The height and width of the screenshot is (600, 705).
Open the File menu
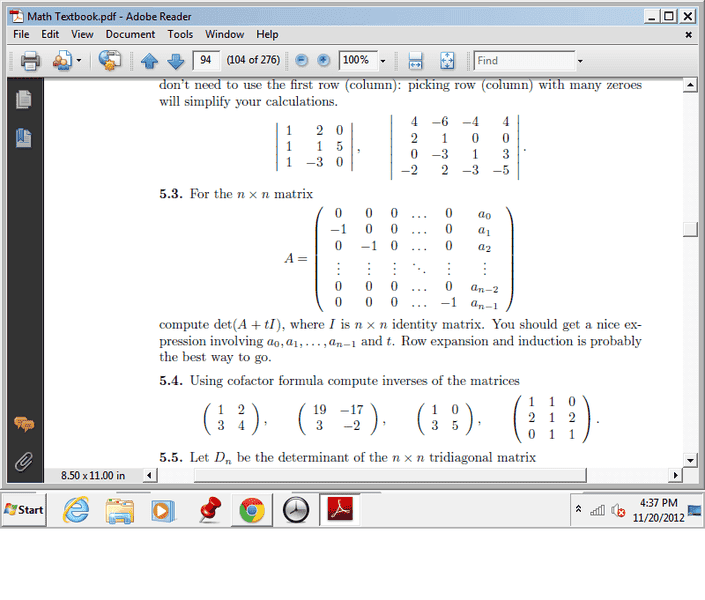tap(21, 34)
